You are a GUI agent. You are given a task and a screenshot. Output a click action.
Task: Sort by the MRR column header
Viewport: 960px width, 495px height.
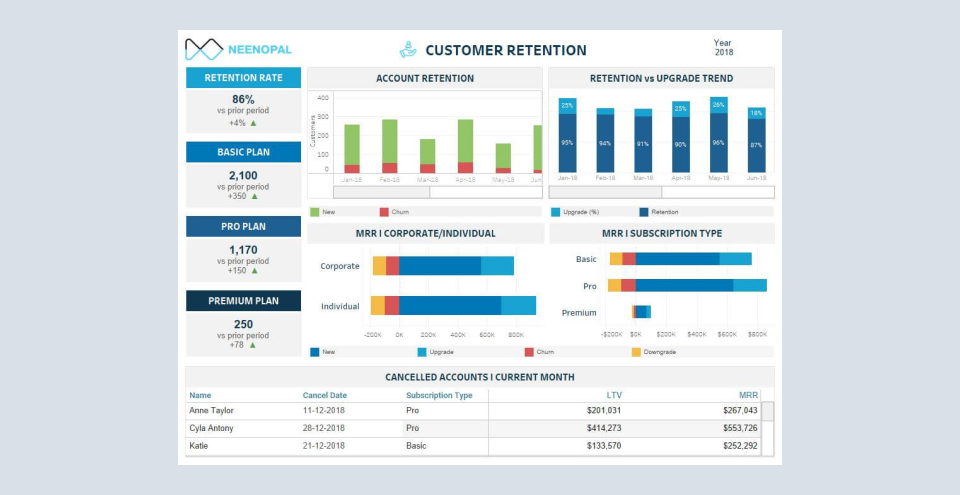pos(748,396)
